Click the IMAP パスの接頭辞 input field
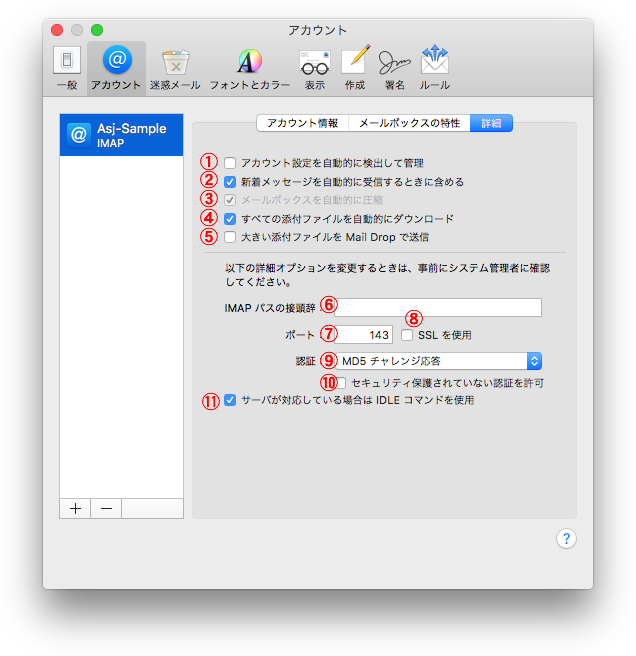This screenshot has height=656, width=636. [438, 308]
